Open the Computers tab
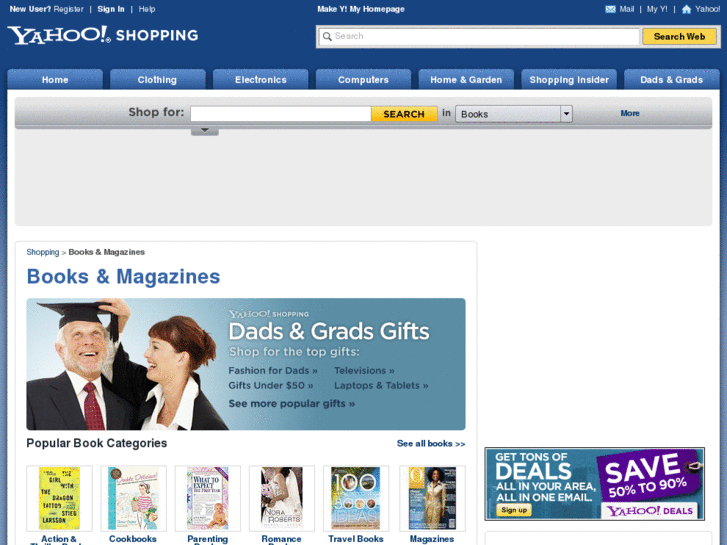 pyautogui.click(x=363, y=79)
